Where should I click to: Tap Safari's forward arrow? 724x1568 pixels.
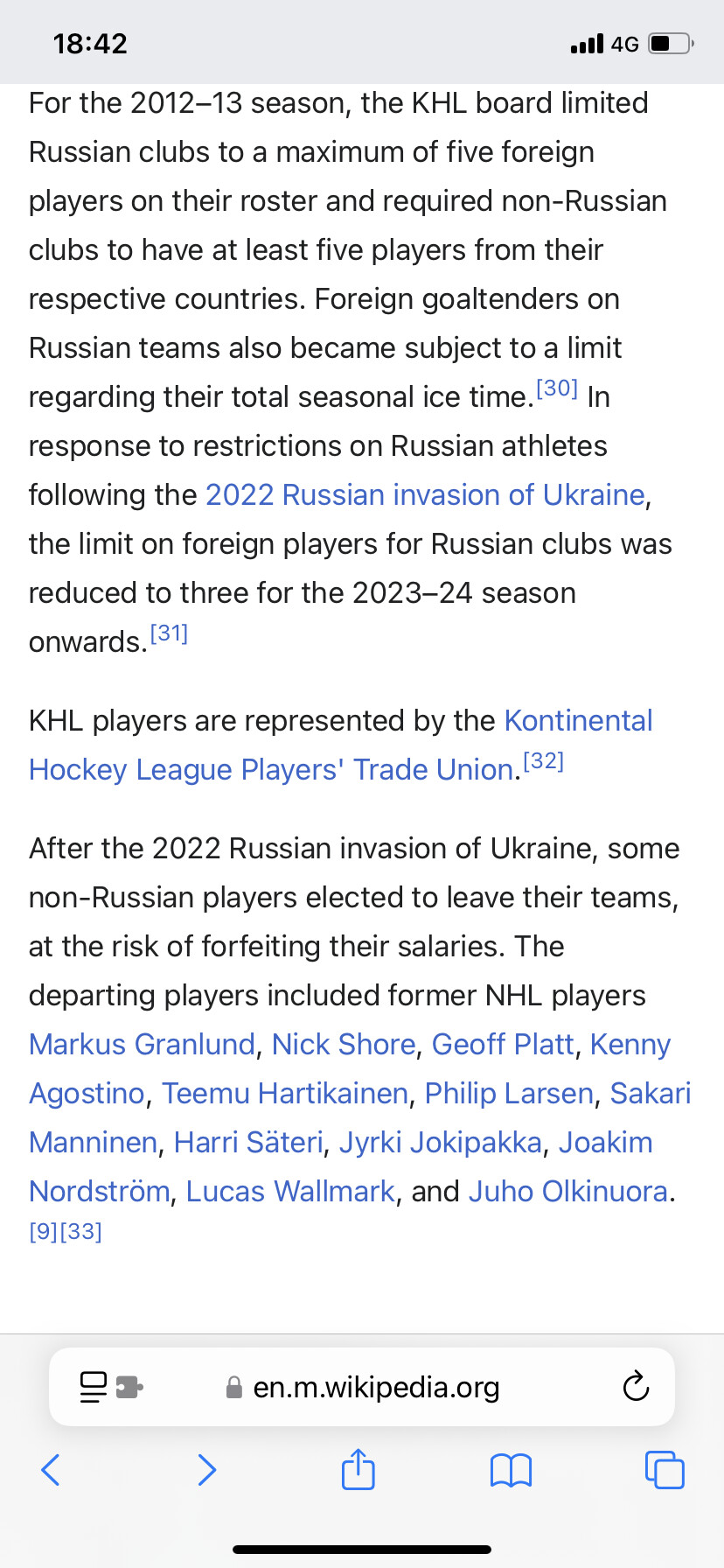pyautogui.click(x=206, y=1470)
